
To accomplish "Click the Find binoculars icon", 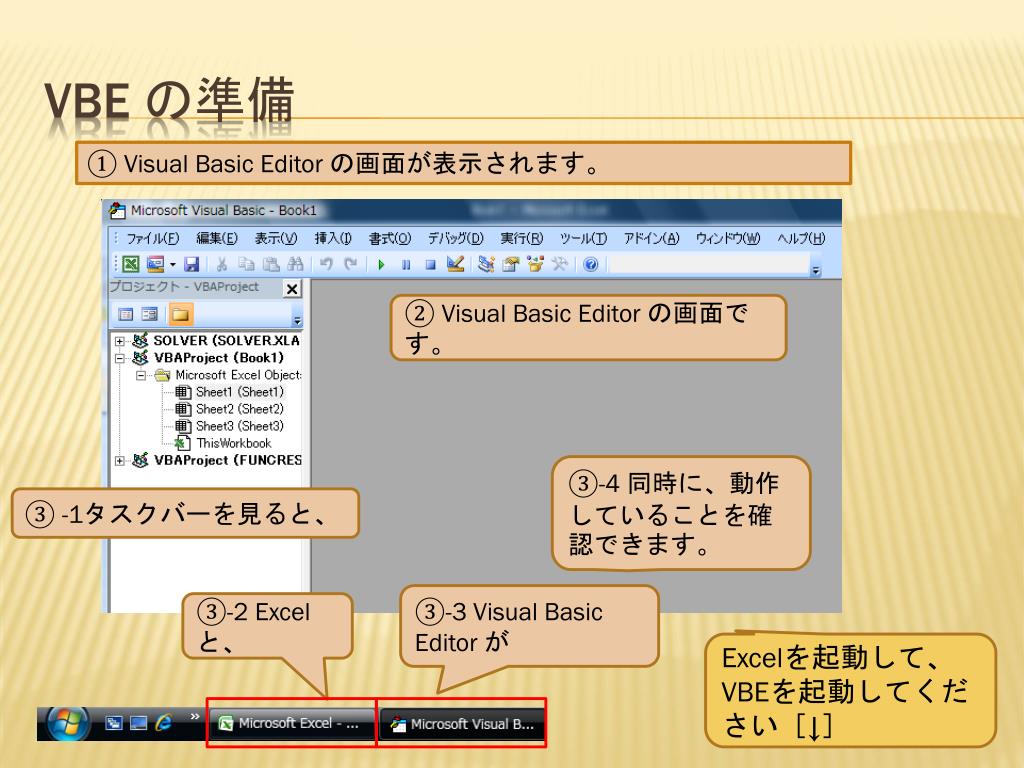I will 295,264.
